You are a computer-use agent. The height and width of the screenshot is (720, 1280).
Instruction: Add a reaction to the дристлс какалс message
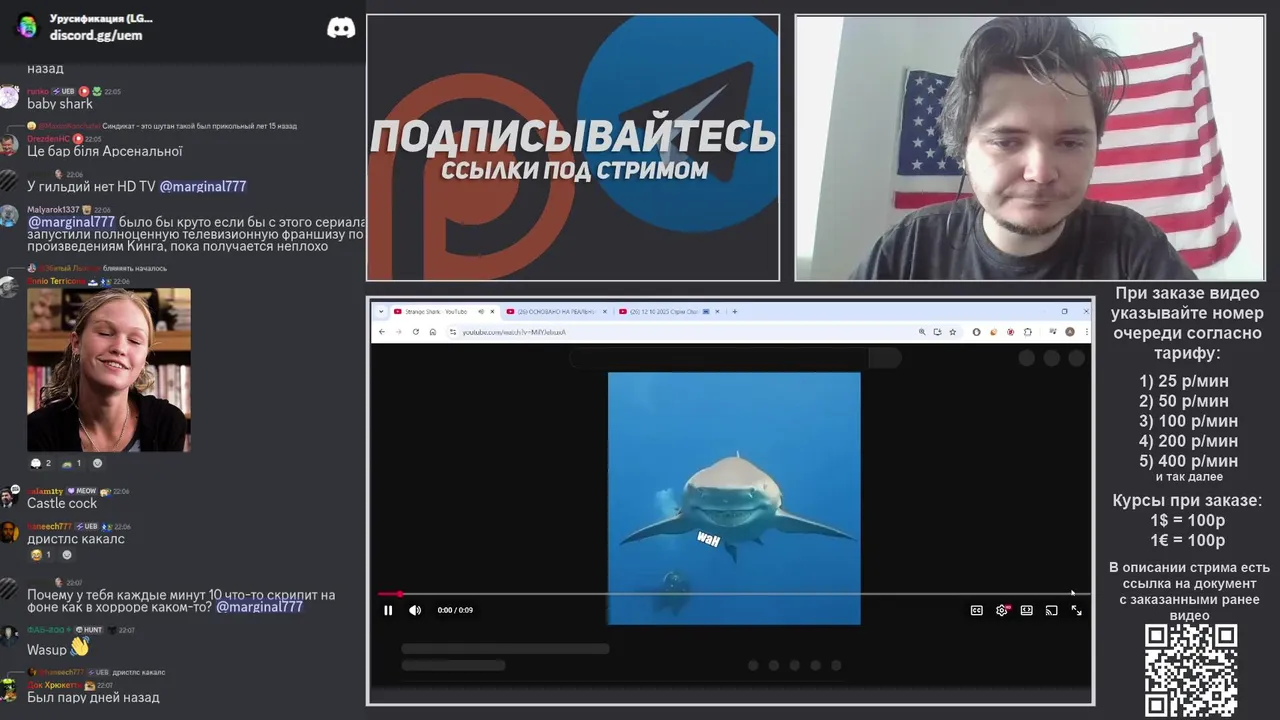67,555
